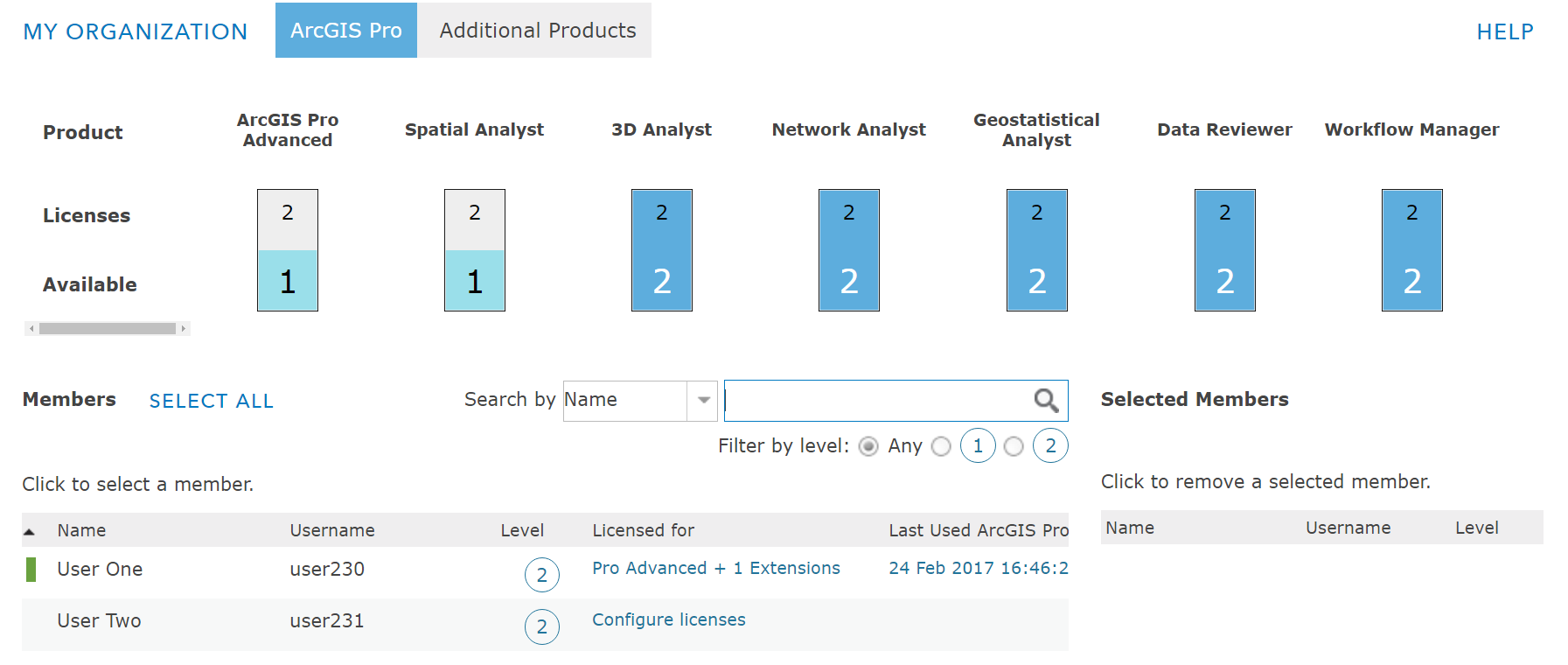Click the Name header in Selected Members
This screenshot has width=1568, height=665.
(x=1130, y=528)
